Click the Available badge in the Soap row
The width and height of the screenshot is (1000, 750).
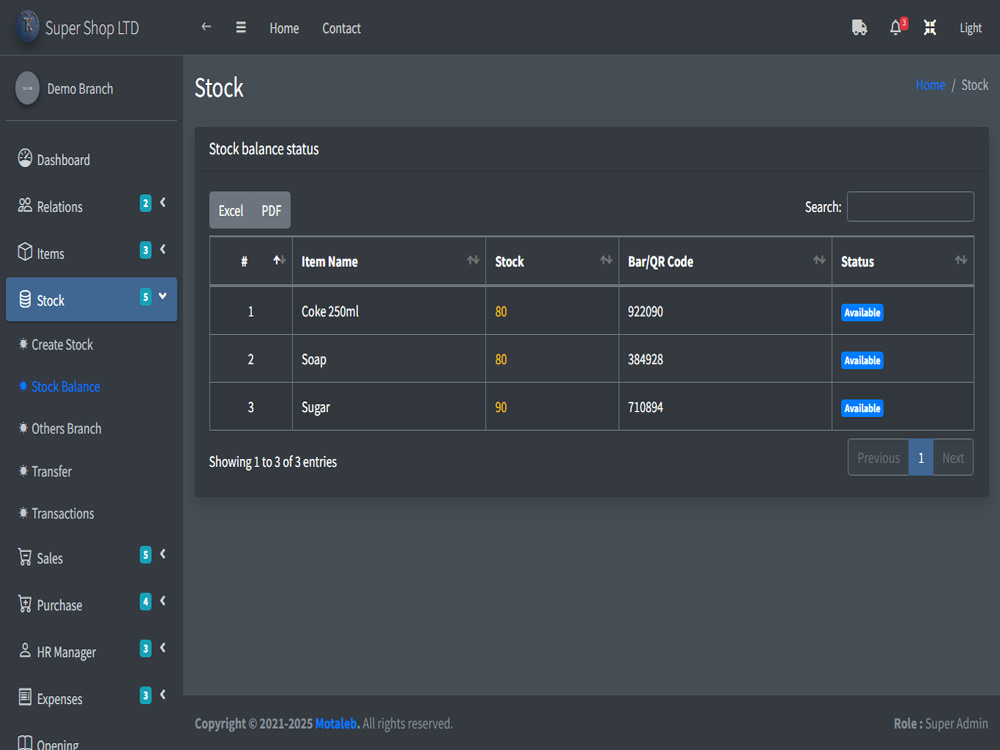point(862,360)
